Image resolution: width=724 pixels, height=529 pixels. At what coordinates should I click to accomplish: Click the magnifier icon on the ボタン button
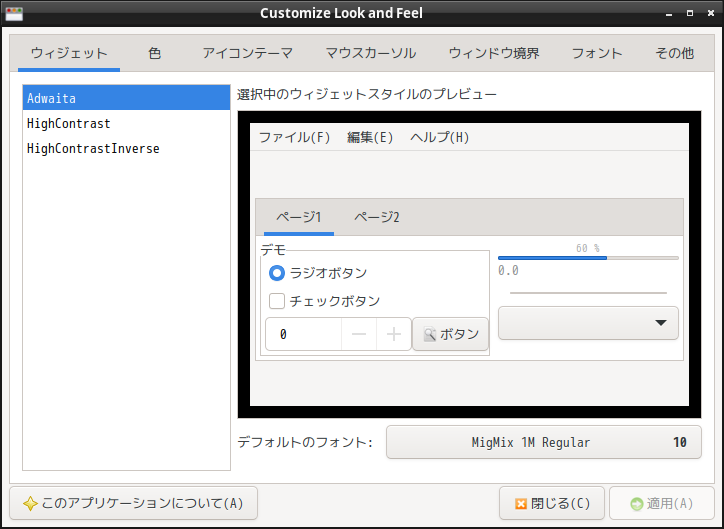tap(429, 335)
